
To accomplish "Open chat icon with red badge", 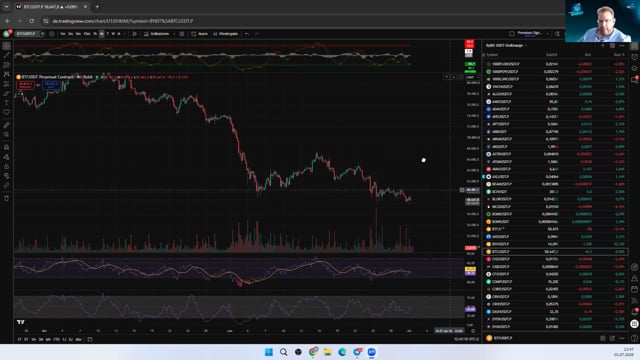I will pos(634,80).
